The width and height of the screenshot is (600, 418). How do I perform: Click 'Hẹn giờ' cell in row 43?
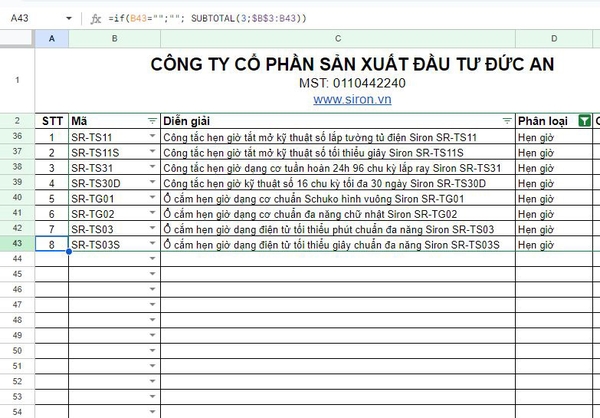tap(554, 244)
